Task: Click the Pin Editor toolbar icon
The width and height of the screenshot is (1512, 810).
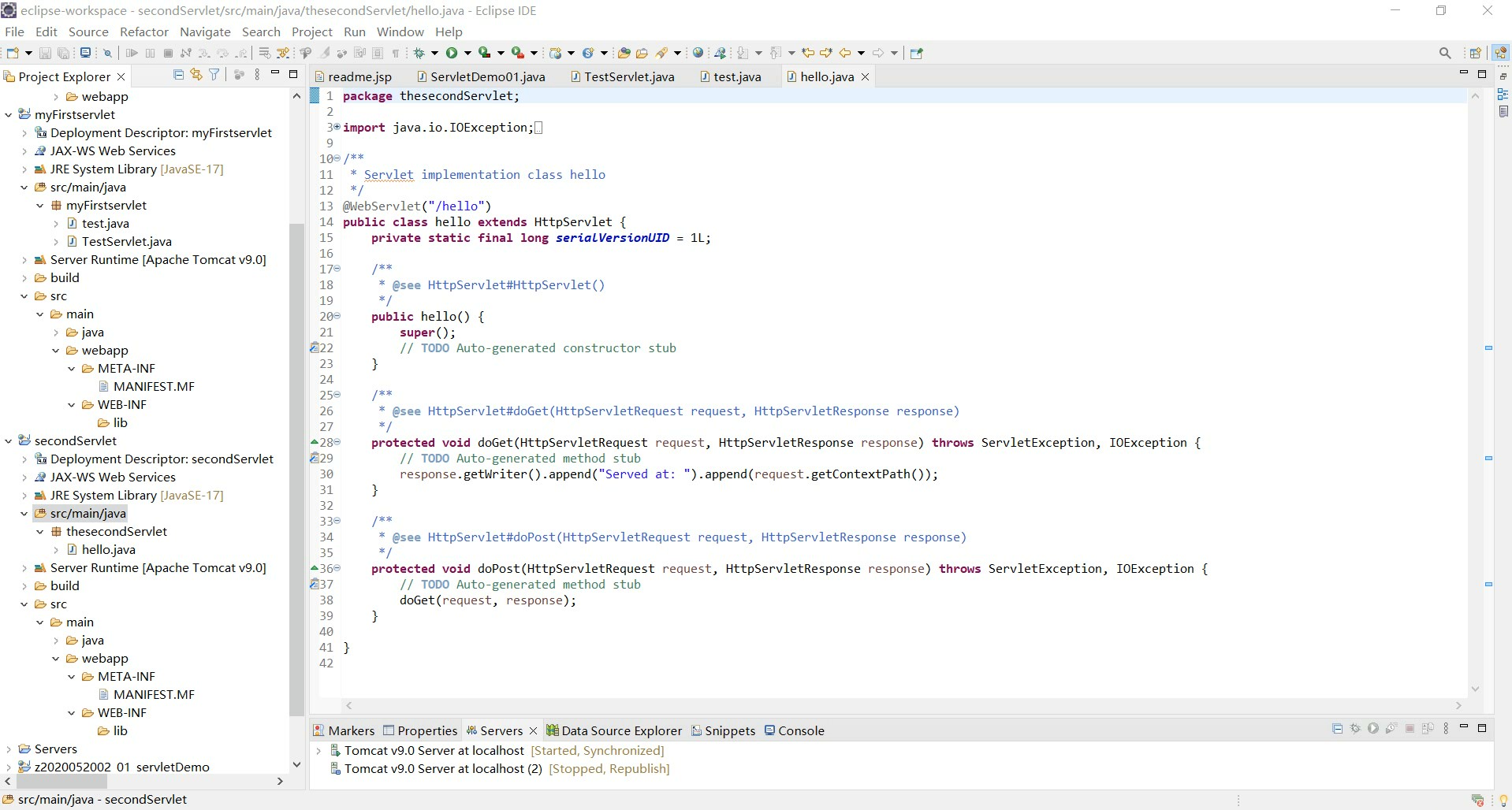Action: pyautogui.click(x=916, y=53)
